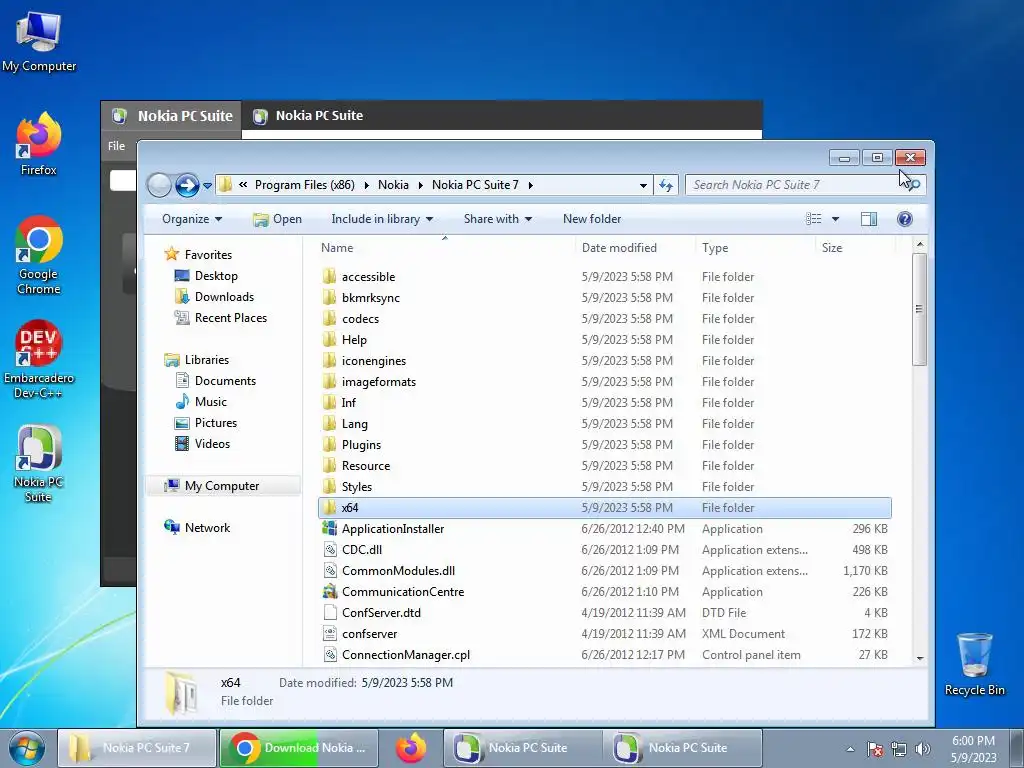Click Open in Explorer toolbar
The height and width of the screenshot is (768, 1024).
278,219
